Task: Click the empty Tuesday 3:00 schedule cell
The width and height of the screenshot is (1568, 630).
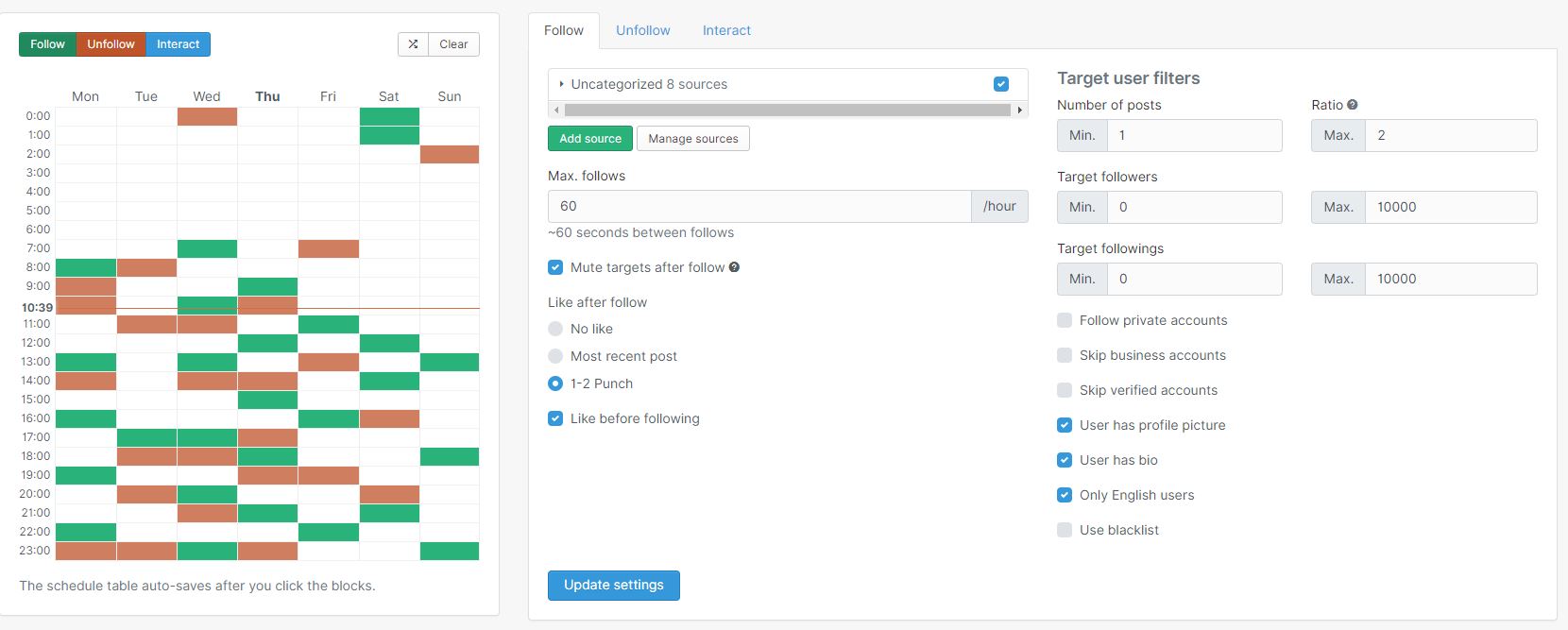Action: tap(146, 173)
